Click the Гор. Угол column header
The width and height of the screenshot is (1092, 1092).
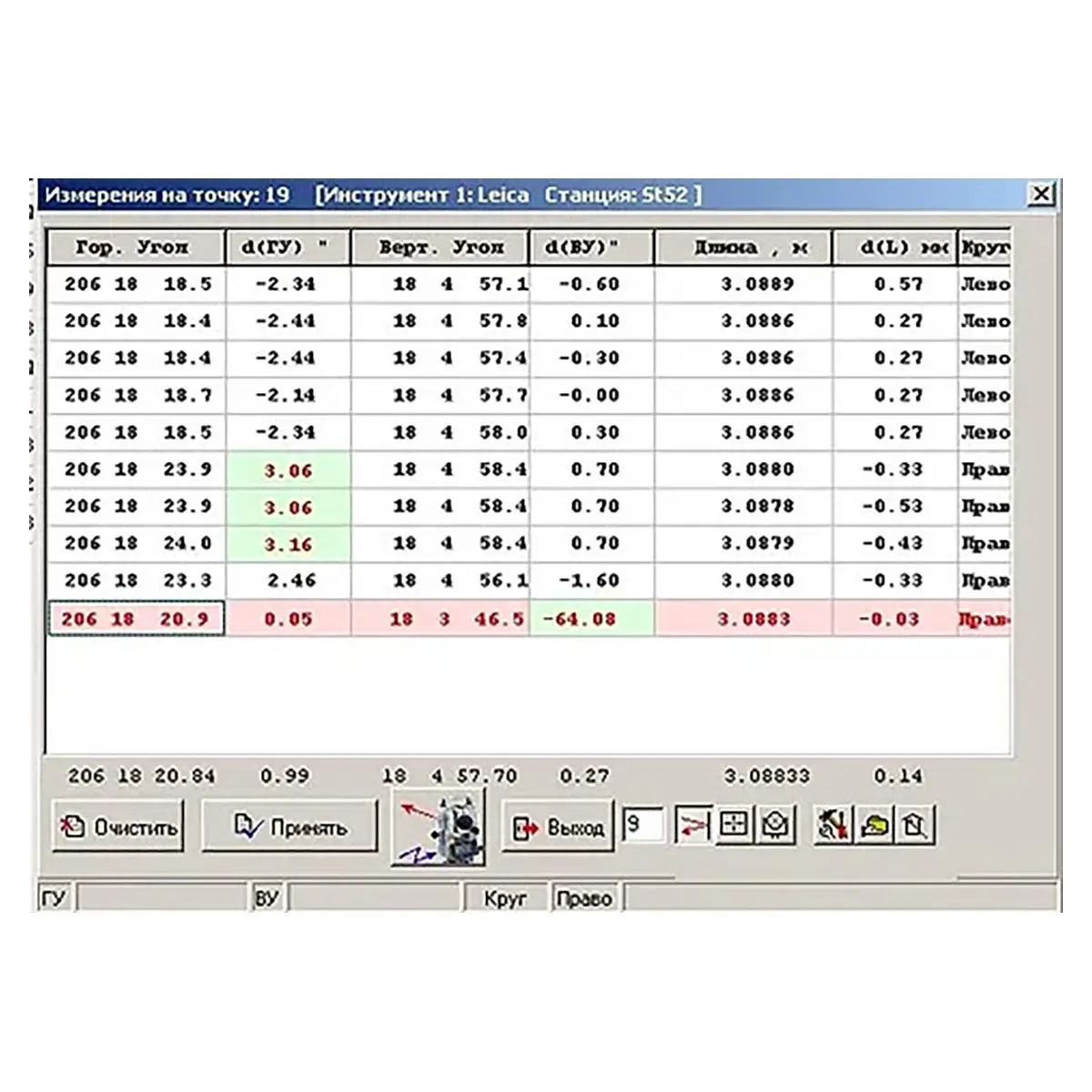click(x=135, y=248)
